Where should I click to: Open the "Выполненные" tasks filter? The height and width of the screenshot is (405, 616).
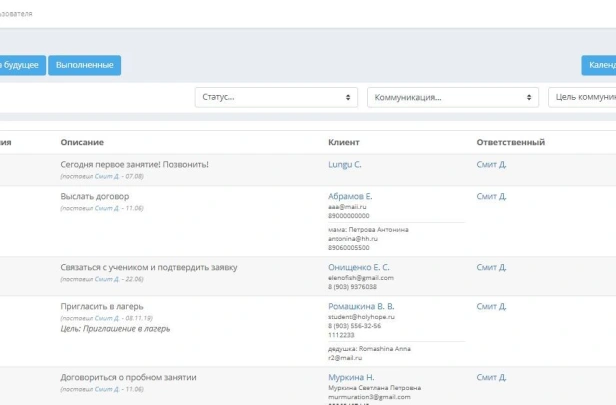tap(84, 65)
